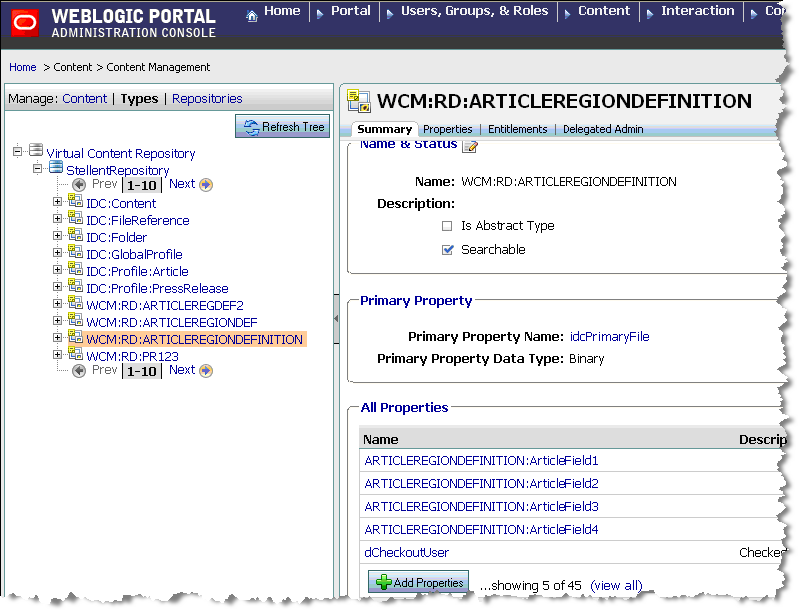Image resolution: width=799 pixels, height=610 pixels.
Task: Click the IDC:Profile:PressRelease type icon
Action: pos(75,285)
